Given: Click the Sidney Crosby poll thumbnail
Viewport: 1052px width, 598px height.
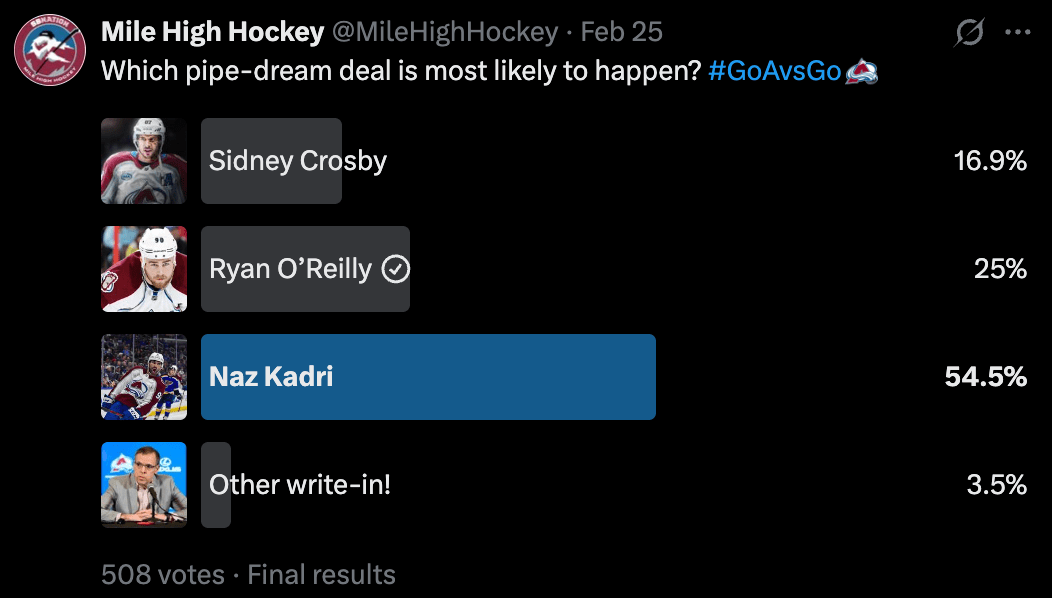Looking at the screenshot, I should click(x=144, y=161).
